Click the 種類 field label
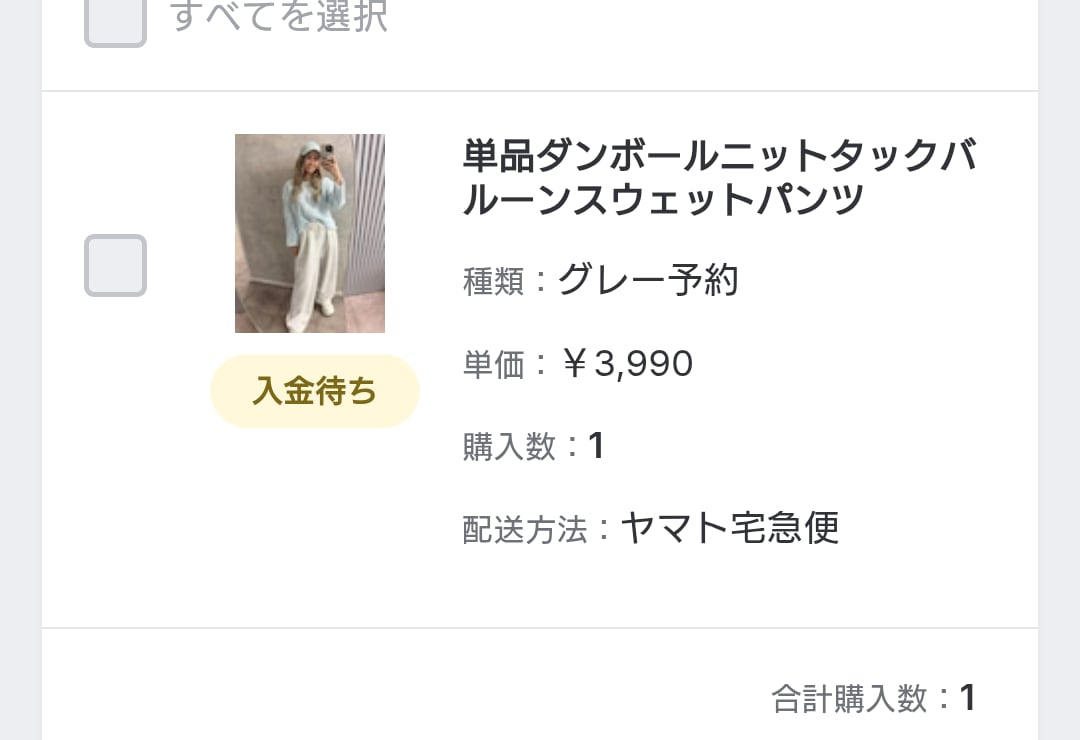Screen dimensions: 1080x740 [494, 282]
